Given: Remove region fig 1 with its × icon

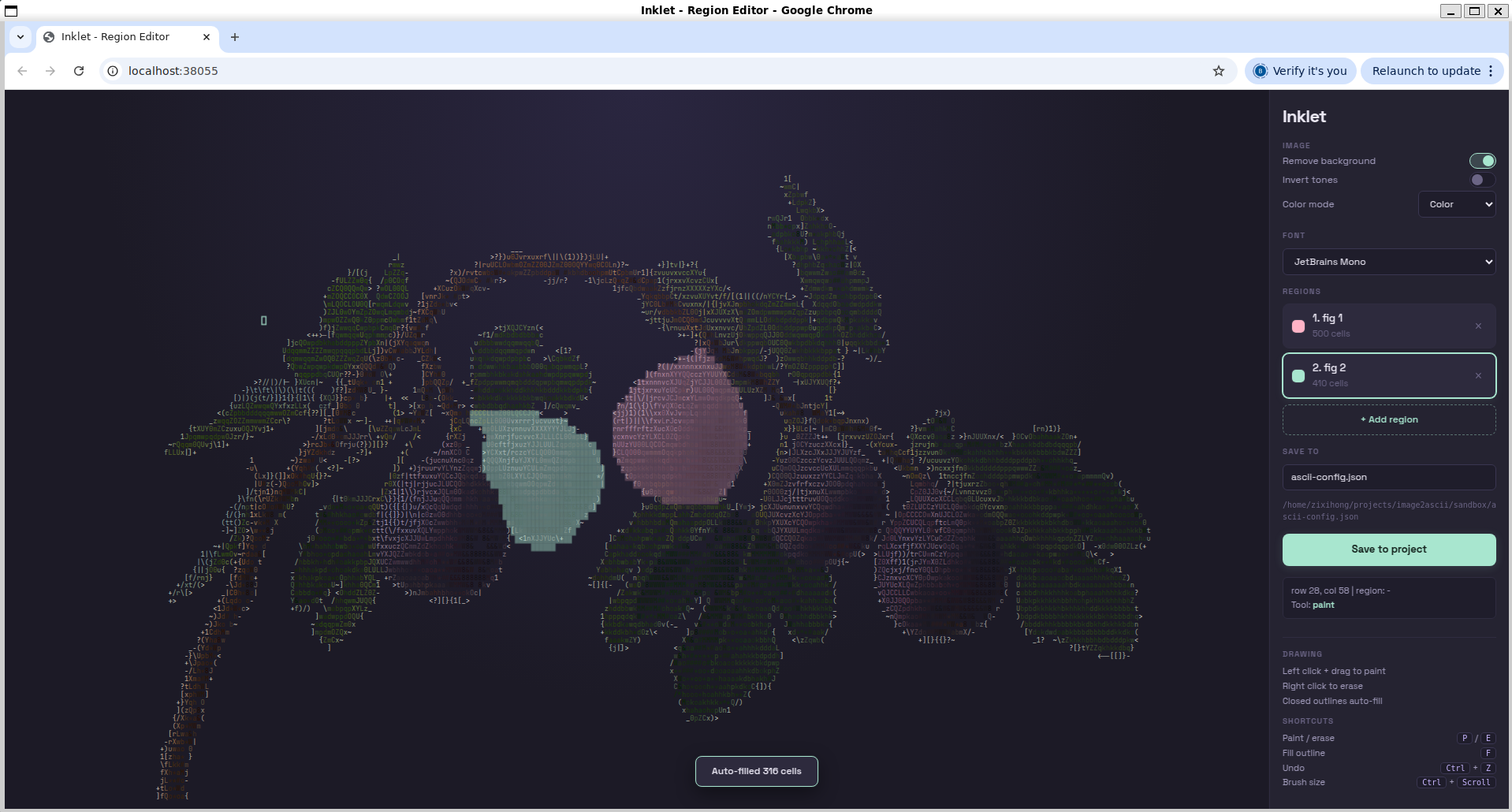Looking at the screenshot, I should (1478, 326).
